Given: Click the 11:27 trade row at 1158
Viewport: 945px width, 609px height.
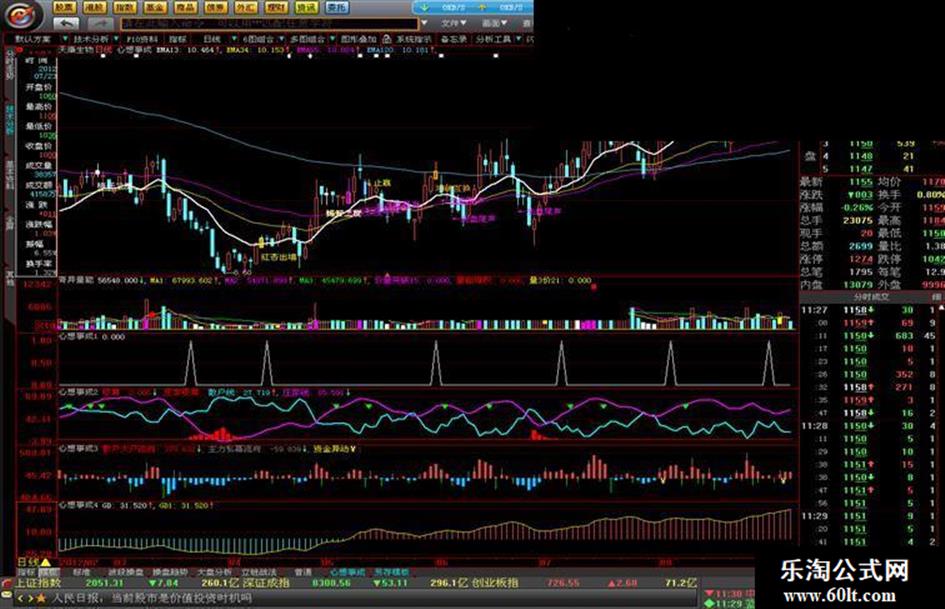Looking at the screenshot, I should click(870, 310).
